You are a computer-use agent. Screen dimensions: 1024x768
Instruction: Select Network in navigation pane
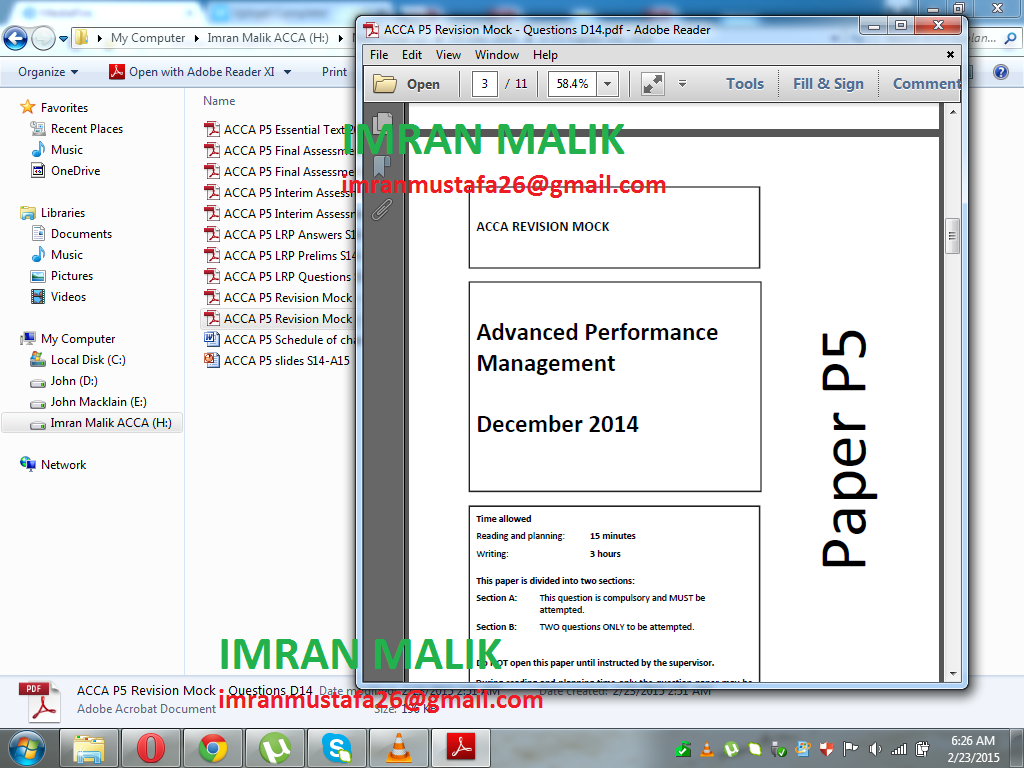coord(63,464)
